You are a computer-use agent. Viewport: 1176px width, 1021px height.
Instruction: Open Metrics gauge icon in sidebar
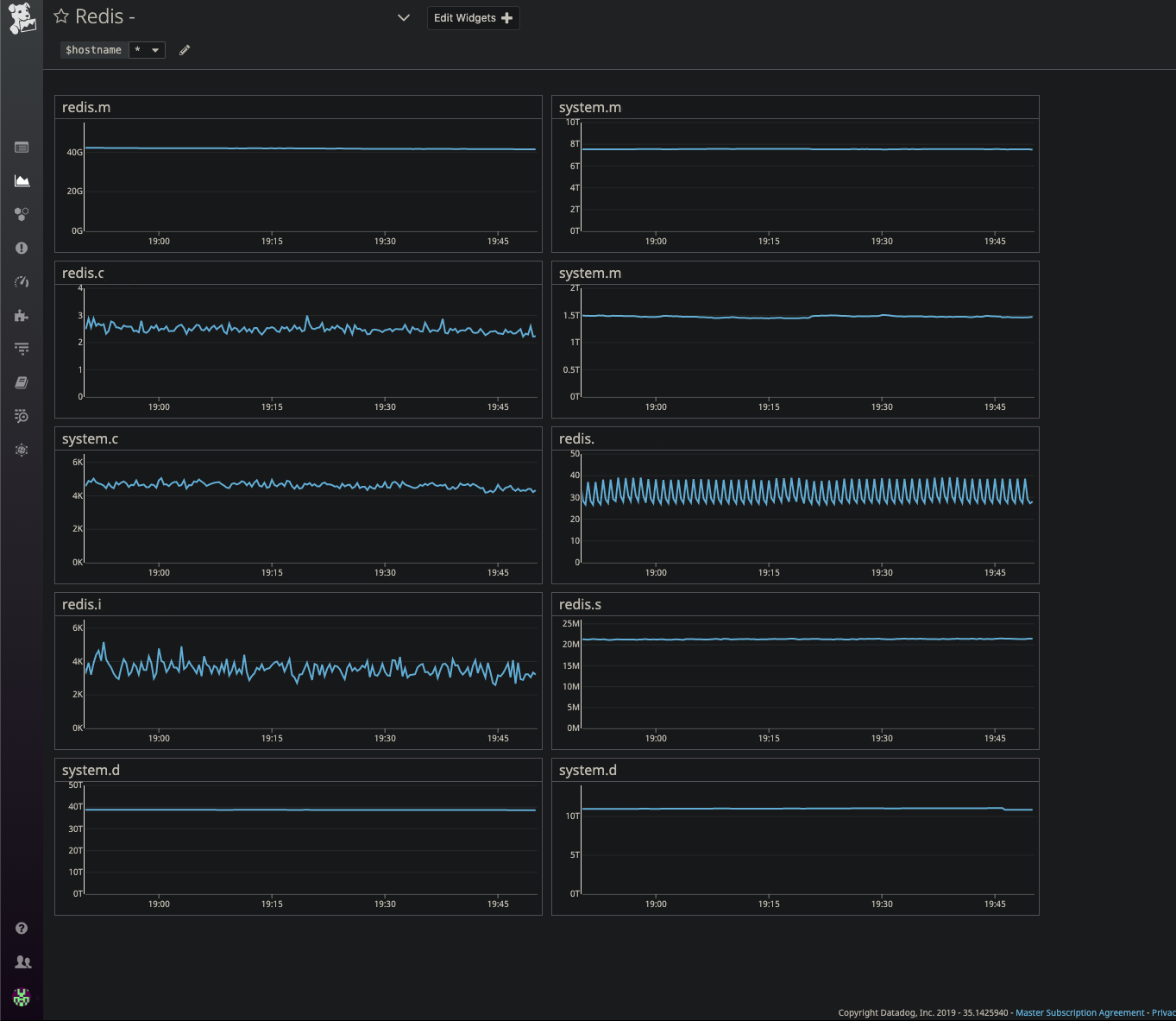click(x=22, y=281)
